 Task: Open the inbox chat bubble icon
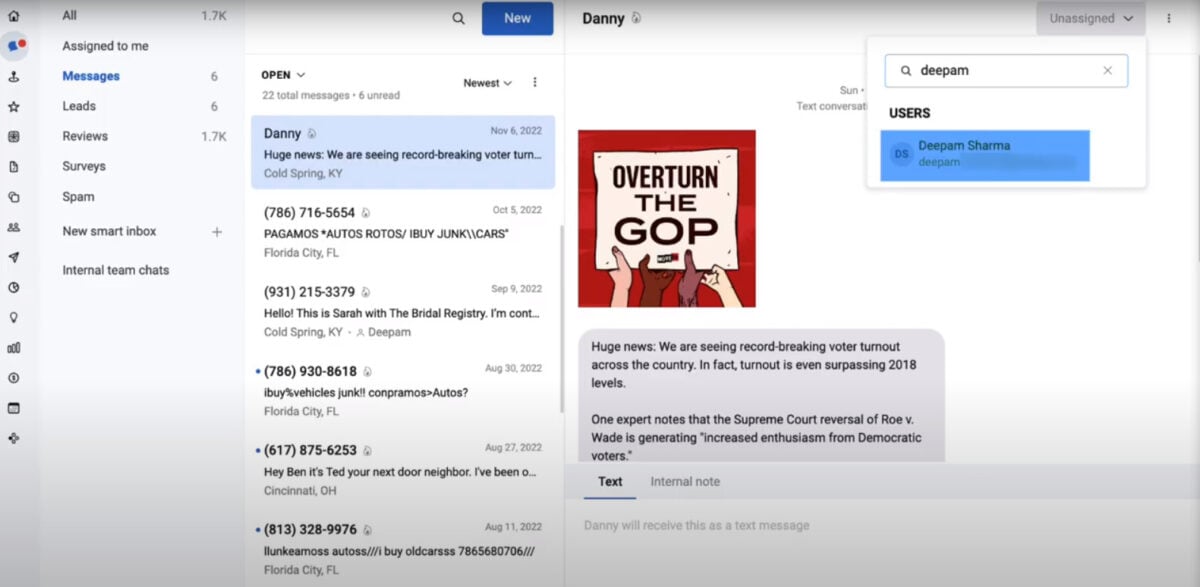[x=15, y=46]
